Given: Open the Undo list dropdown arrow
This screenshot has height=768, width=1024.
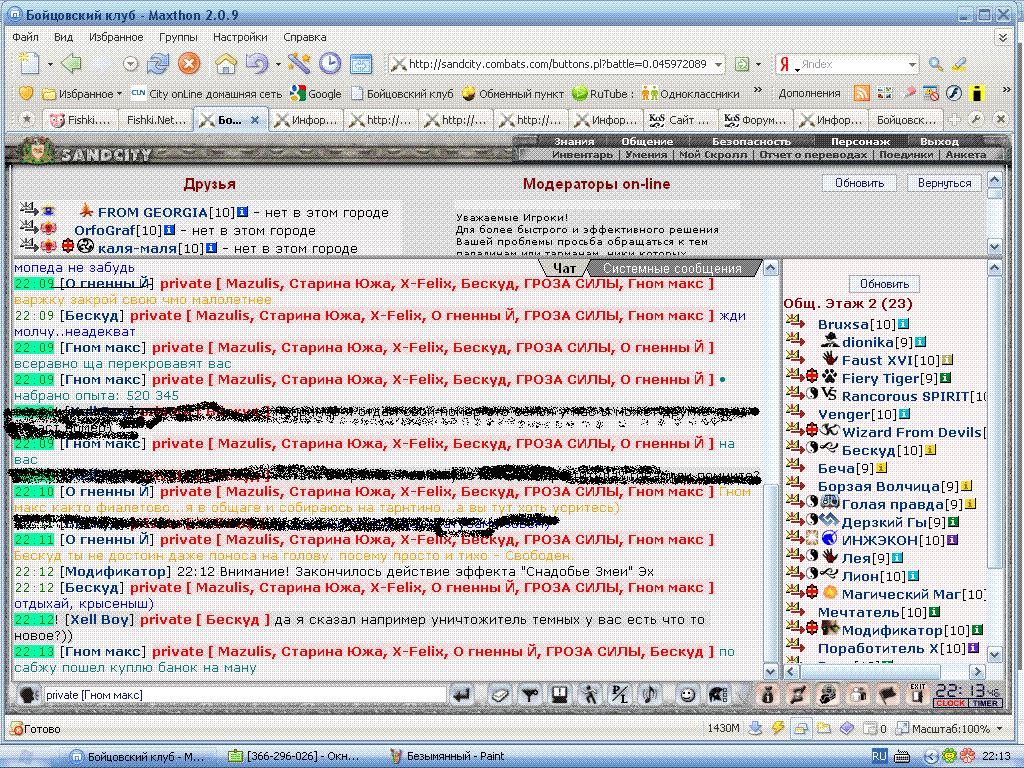Looking at the screenshot, I should click(278, 64).
